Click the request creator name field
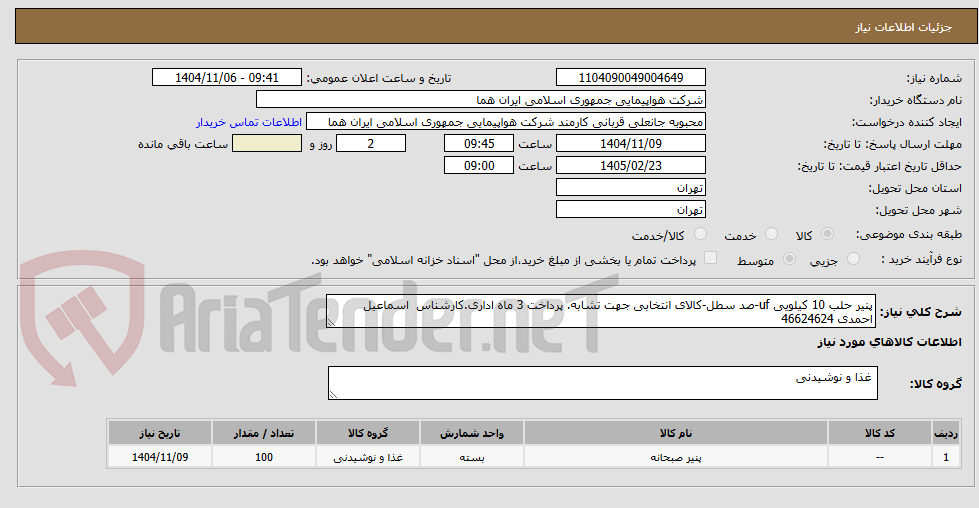The image size is (979, 508). click(506, 122)
